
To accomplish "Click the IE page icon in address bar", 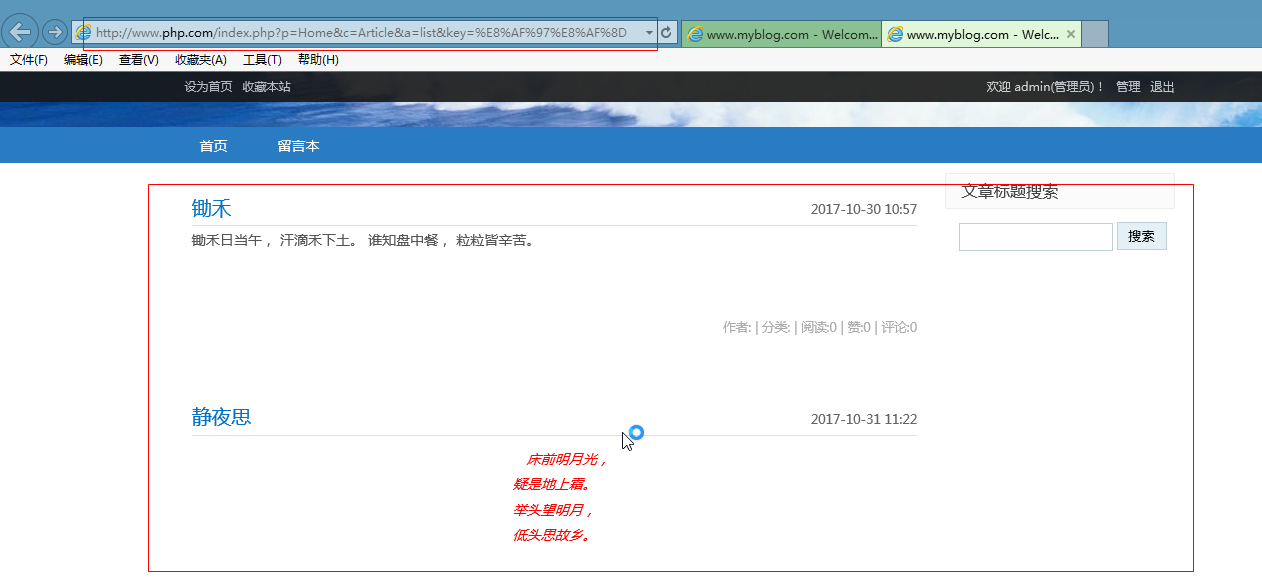I will [x=84, y=33].
